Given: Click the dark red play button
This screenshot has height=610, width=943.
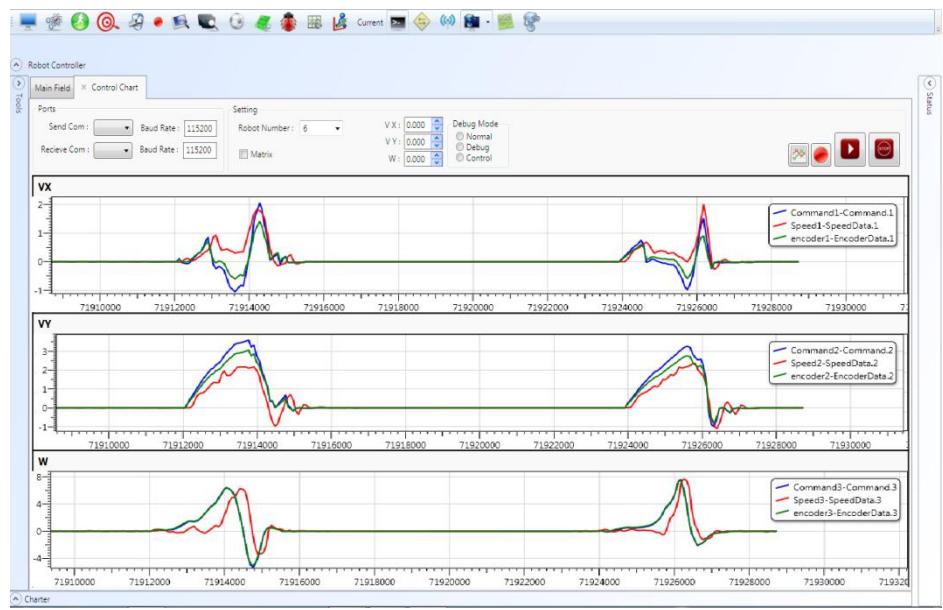Looking at the screenshot, I should click(850, 149).
